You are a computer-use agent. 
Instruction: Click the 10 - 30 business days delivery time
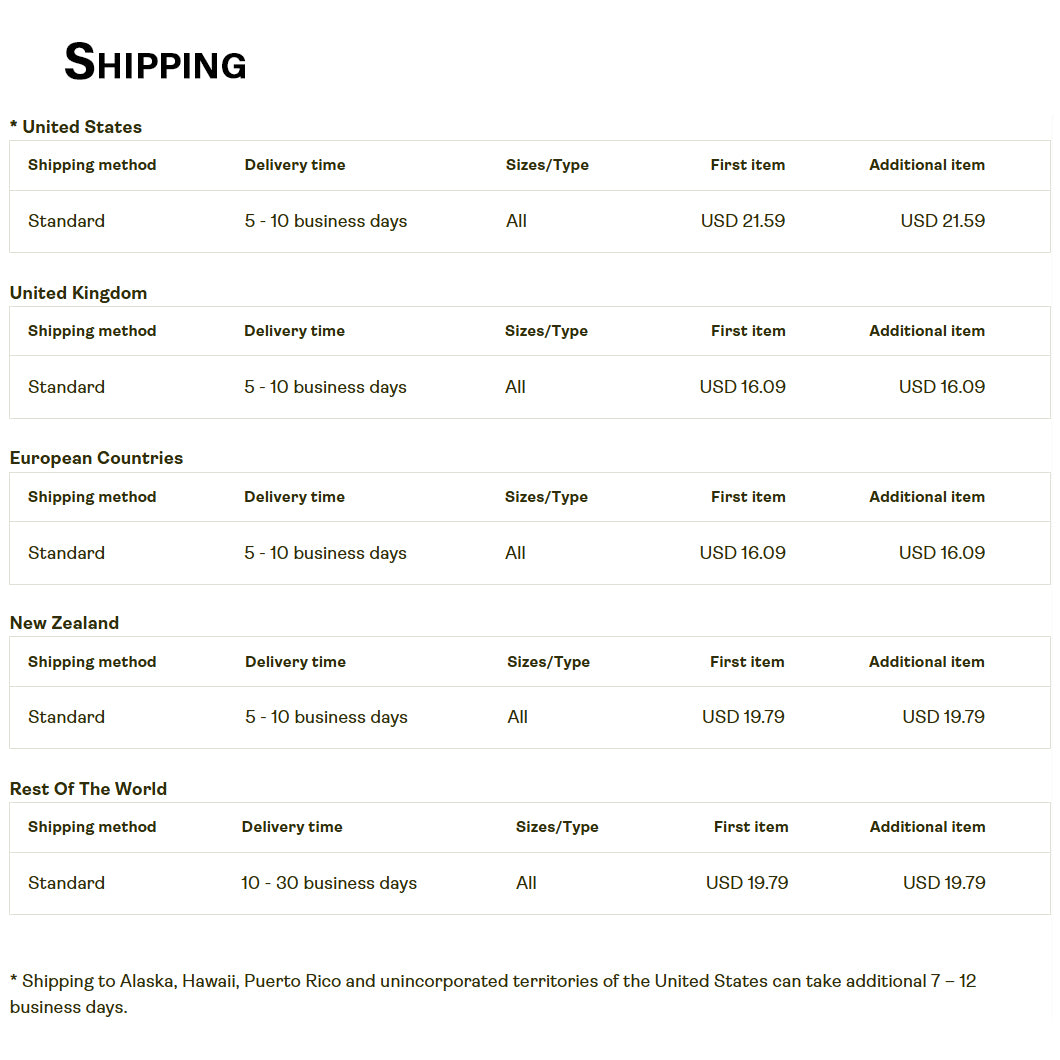coord(329,883)
